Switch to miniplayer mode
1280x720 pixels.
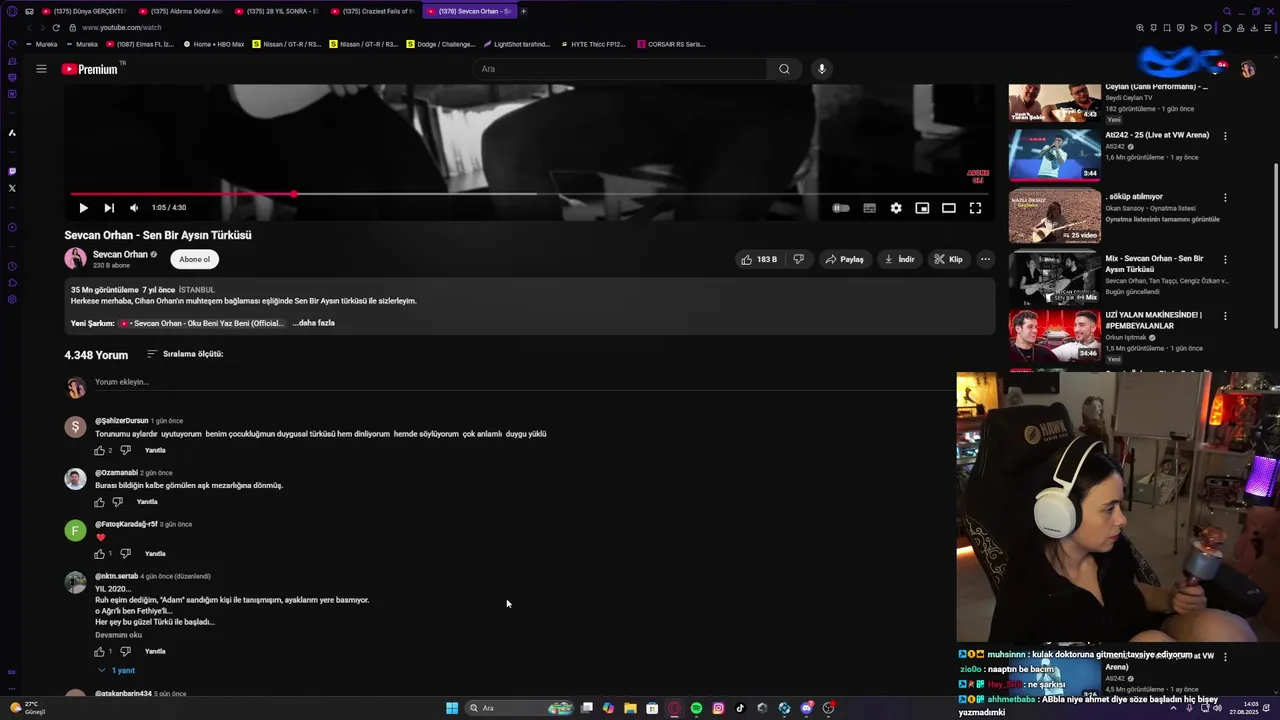tap(922, 208)
